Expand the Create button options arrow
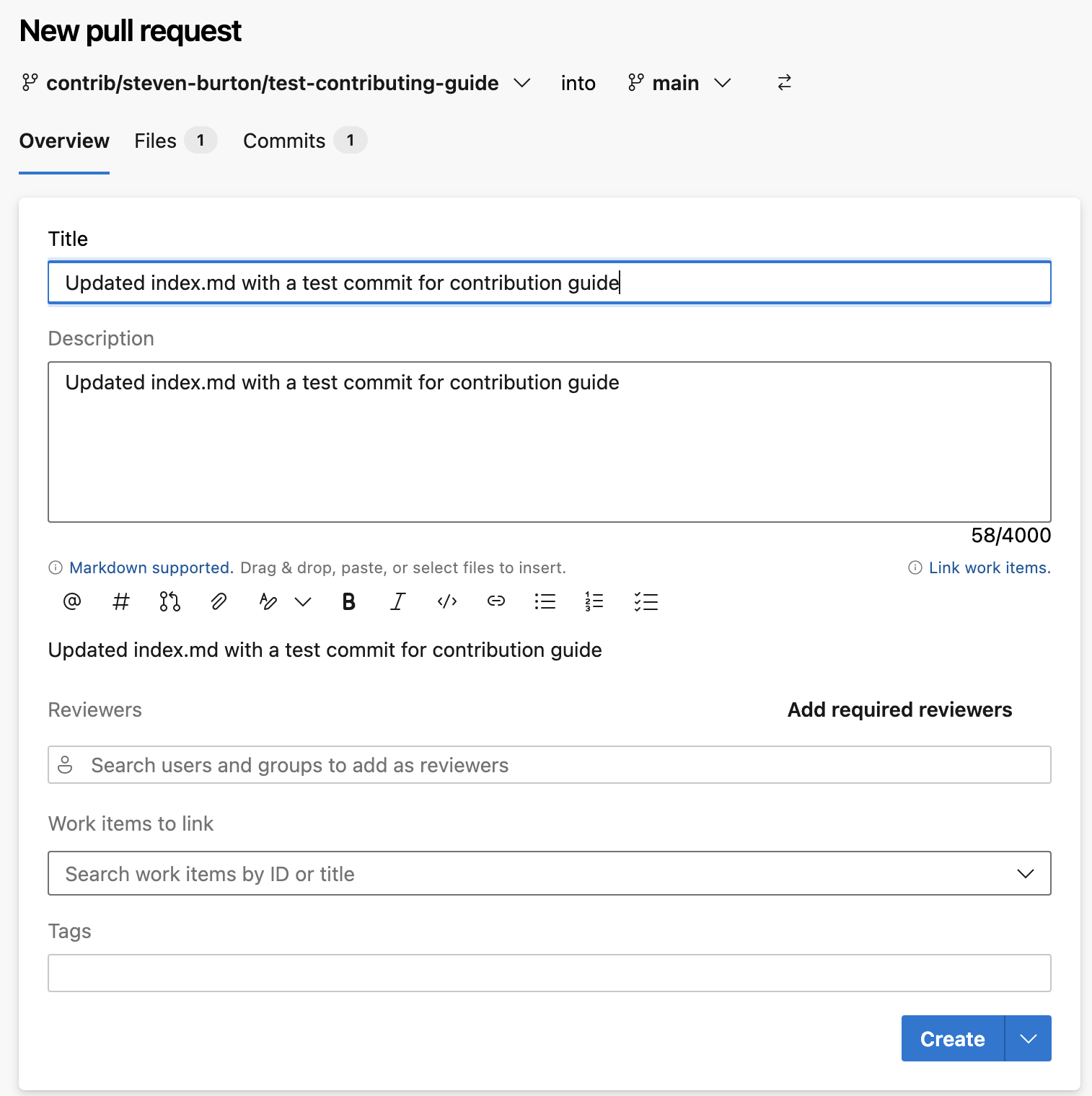This screenshot has height=1096, width=1092. click(1029, 1038)
